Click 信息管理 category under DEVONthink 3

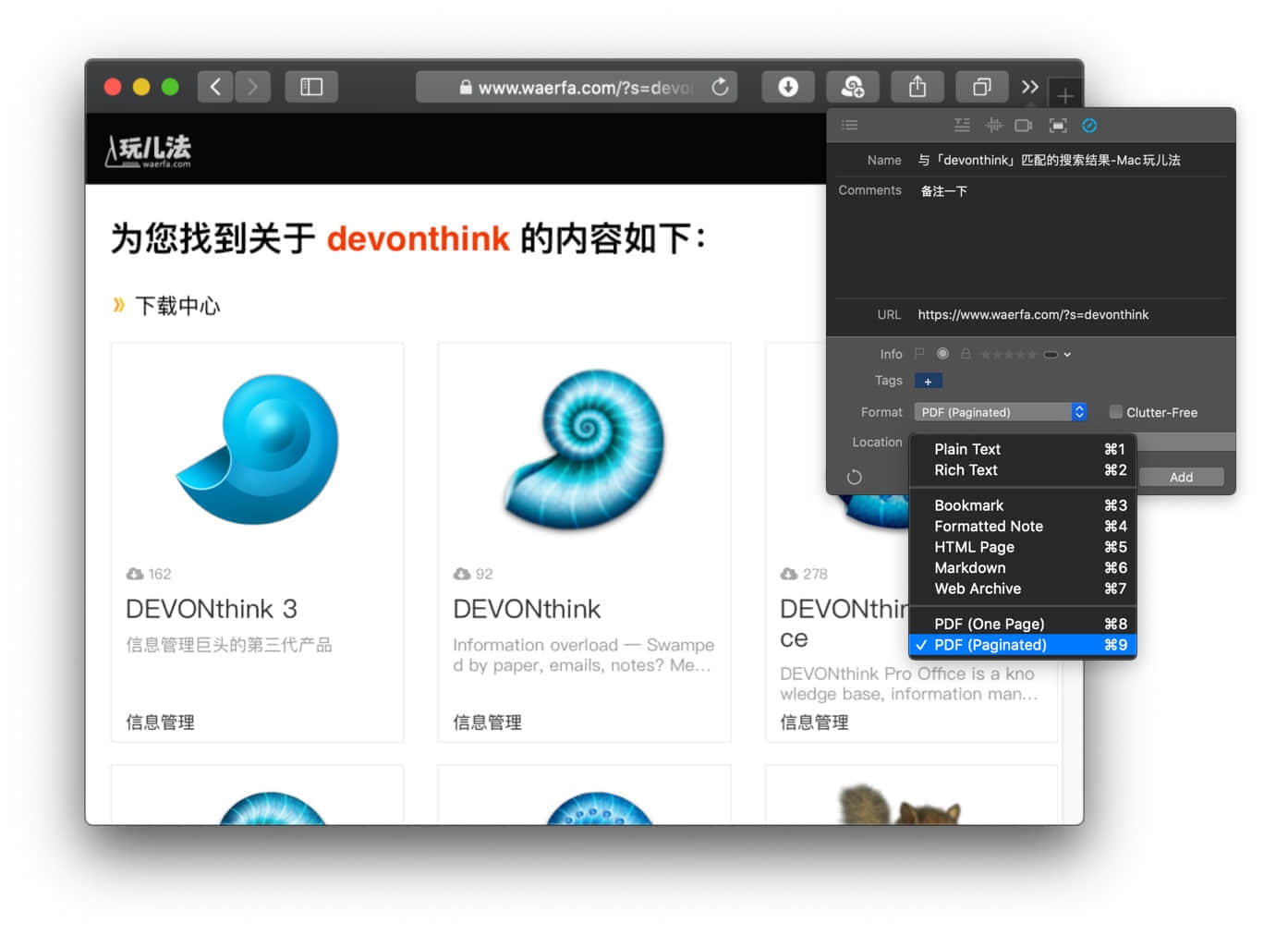[160, 722]
